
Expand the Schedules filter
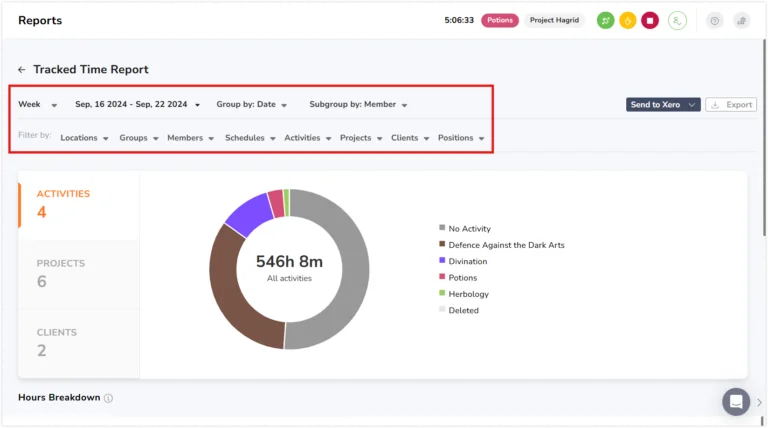click(x=250, y=138)
